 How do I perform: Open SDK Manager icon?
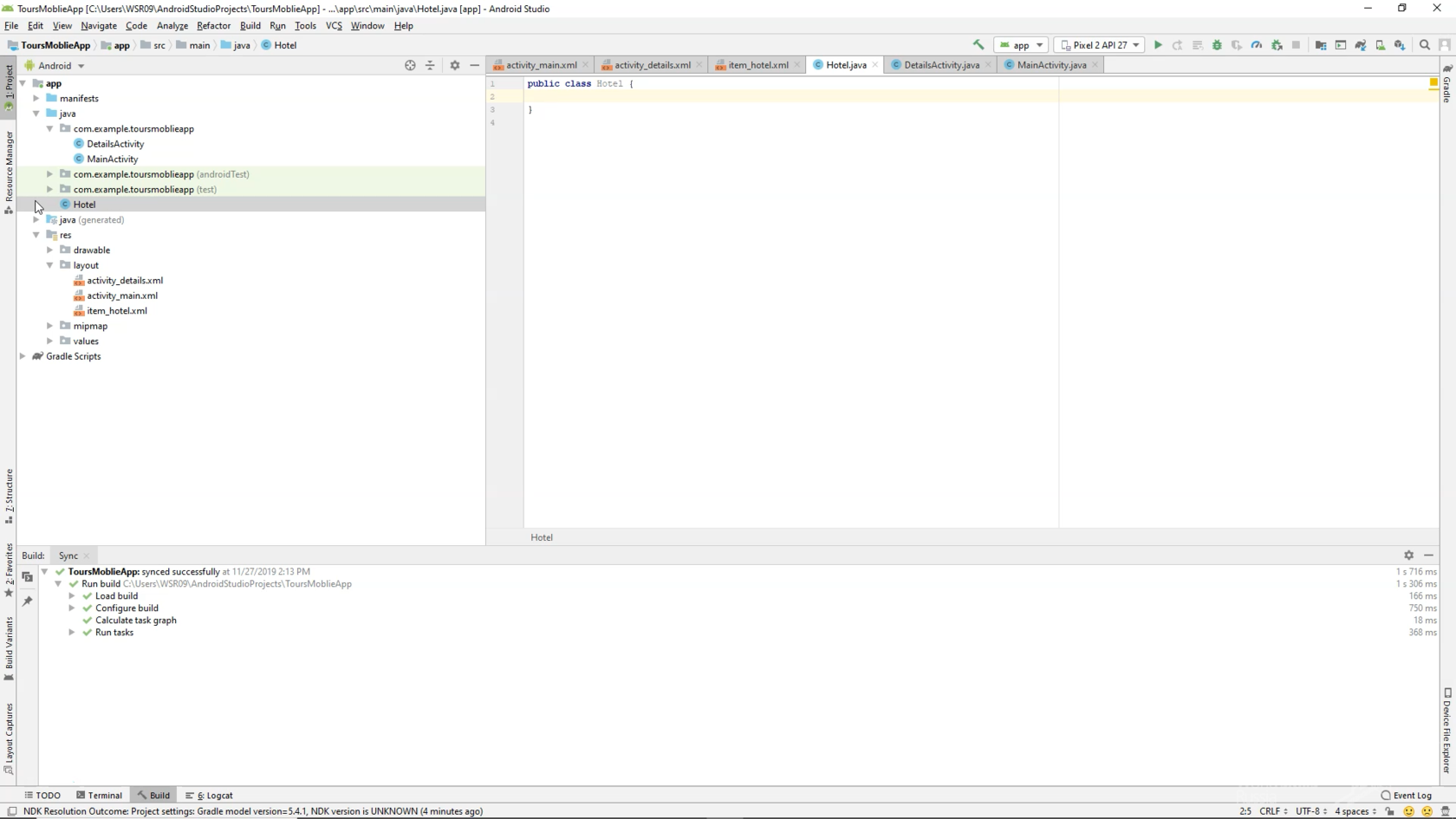tap(1400, 45)
